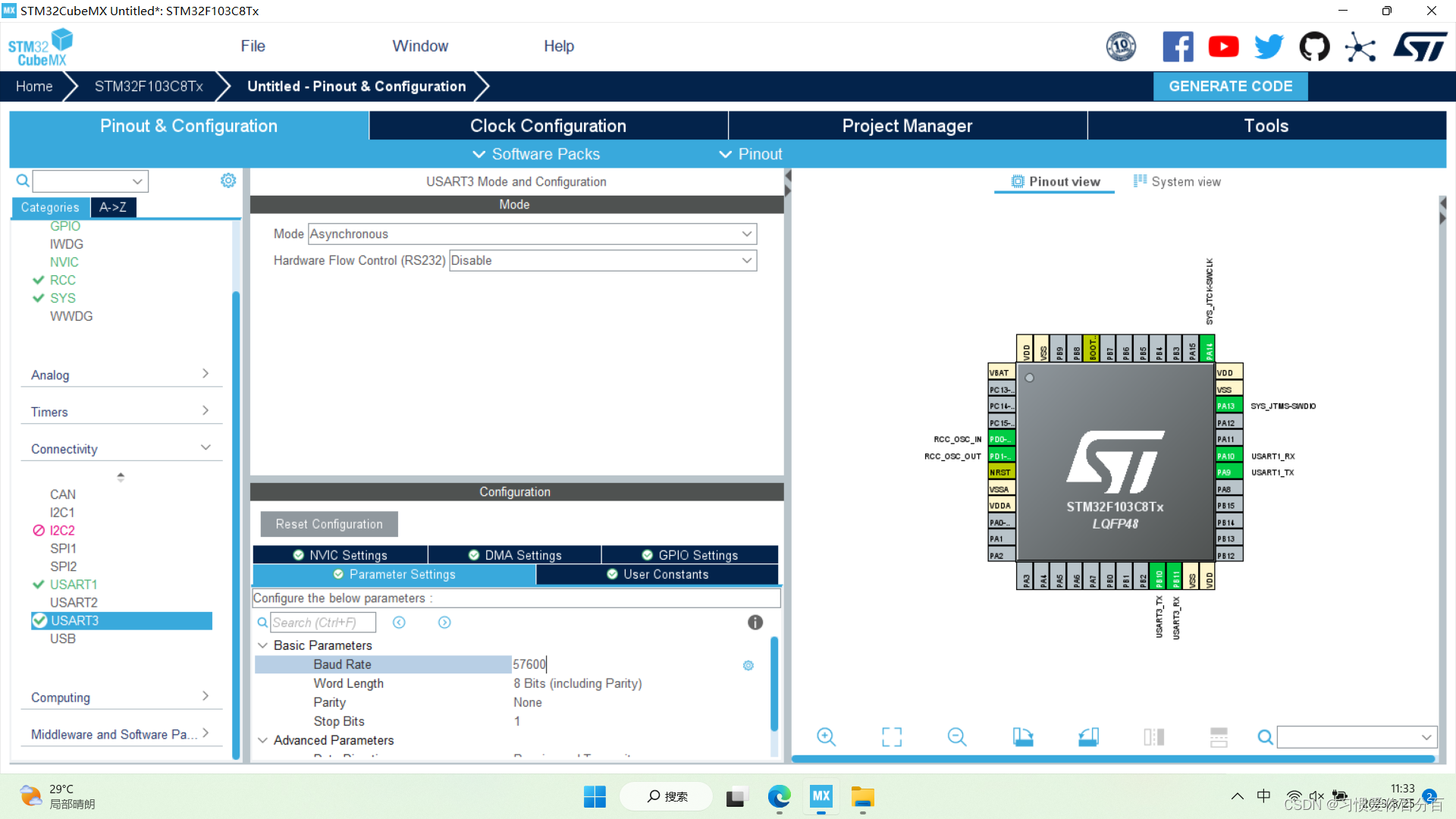Click the PA9 pin on the chip
Image resolution: width=1456 pixels, height=819 pixels.
[x=1228, y=472]
